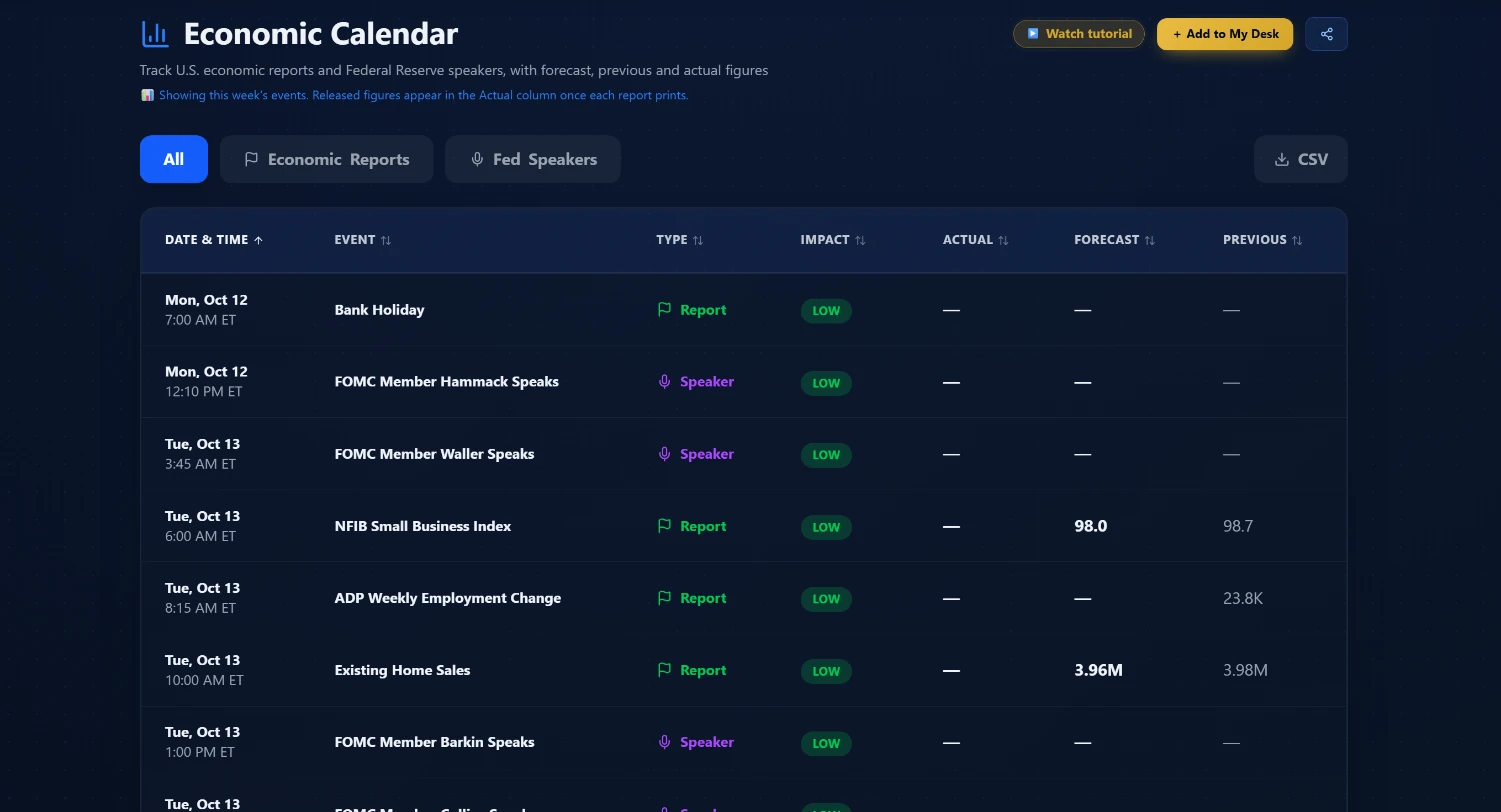This screenshot has width=1501, height=812.
Task: Click the LOW impact badge for Bank Holiday
Action: [826, 311]
